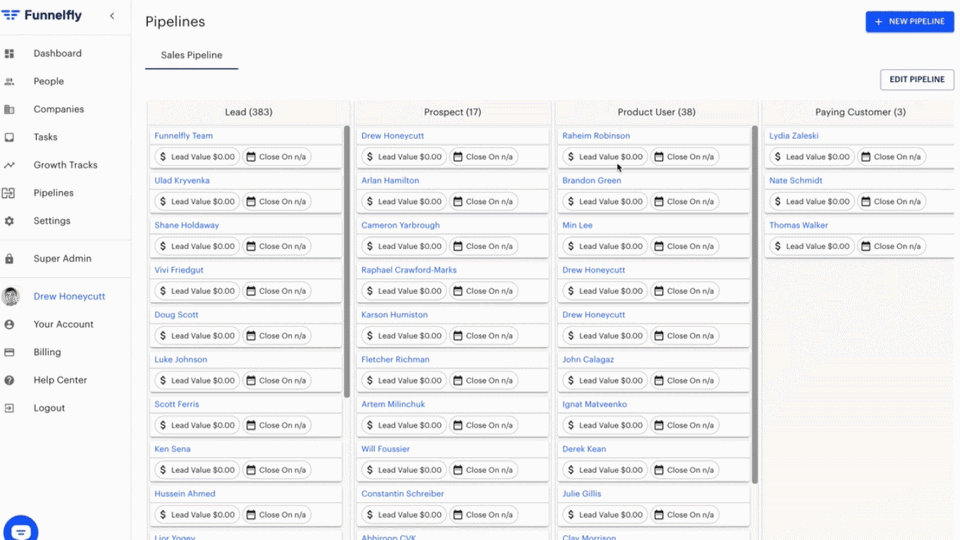Open the chat support bubble
The width and height of the screenshot is (960, 540).
(x=21, y=529)
